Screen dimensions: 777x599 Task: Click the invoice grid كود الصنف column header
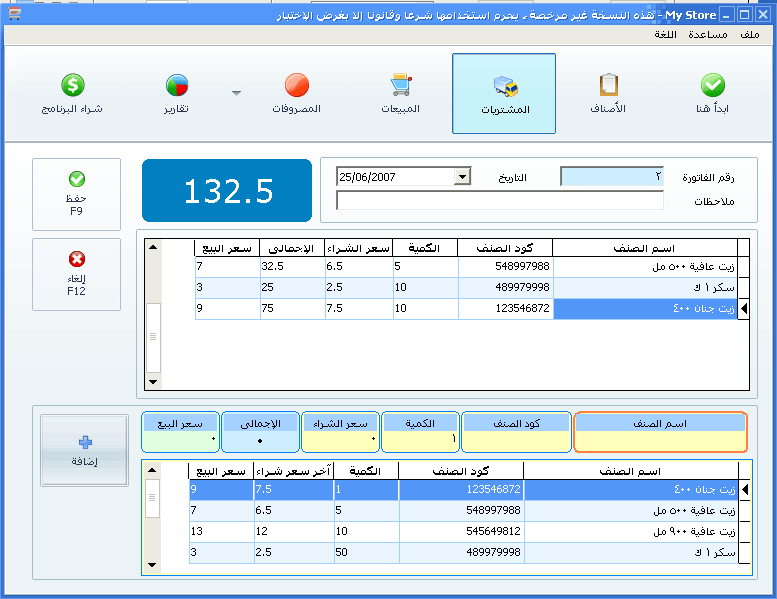[x=505, y=248]
